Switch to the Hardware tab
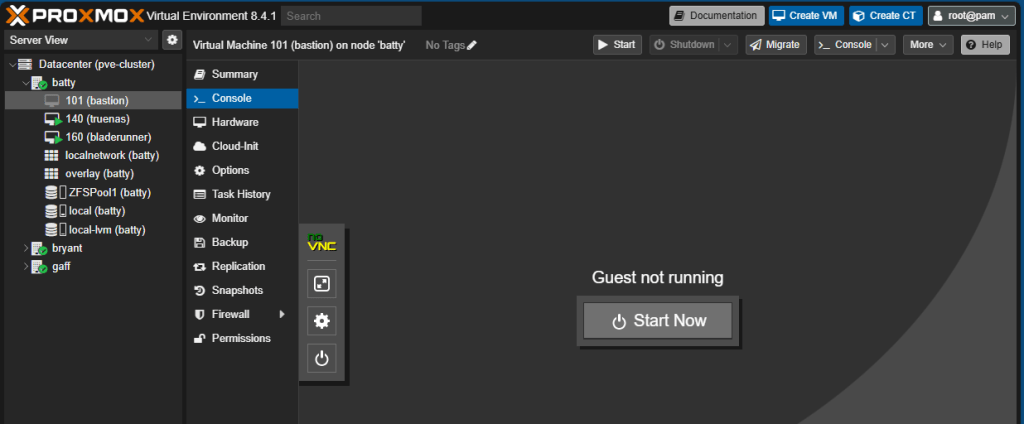Image resolution: width=1024 pixels, height=424 pixels. coord(234,122)
